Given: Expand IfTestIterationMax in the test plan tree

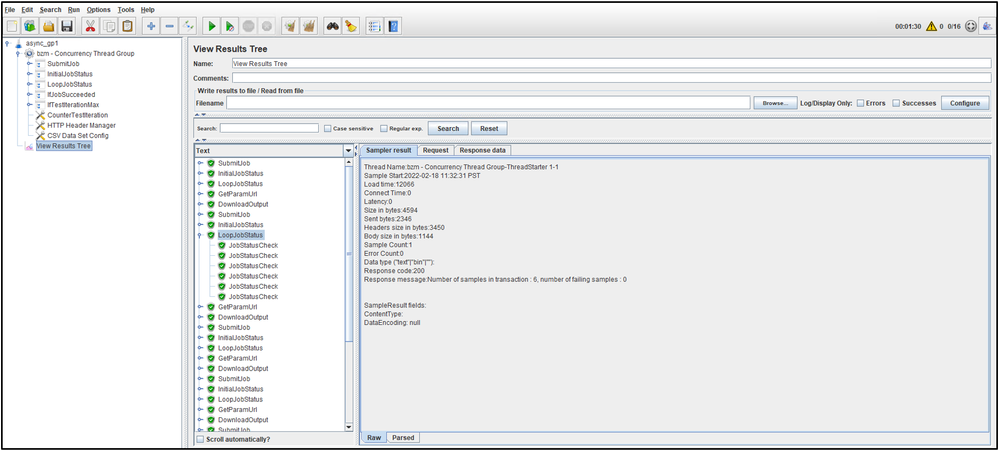Looking at the screenshot, I should tap(29, 104).
